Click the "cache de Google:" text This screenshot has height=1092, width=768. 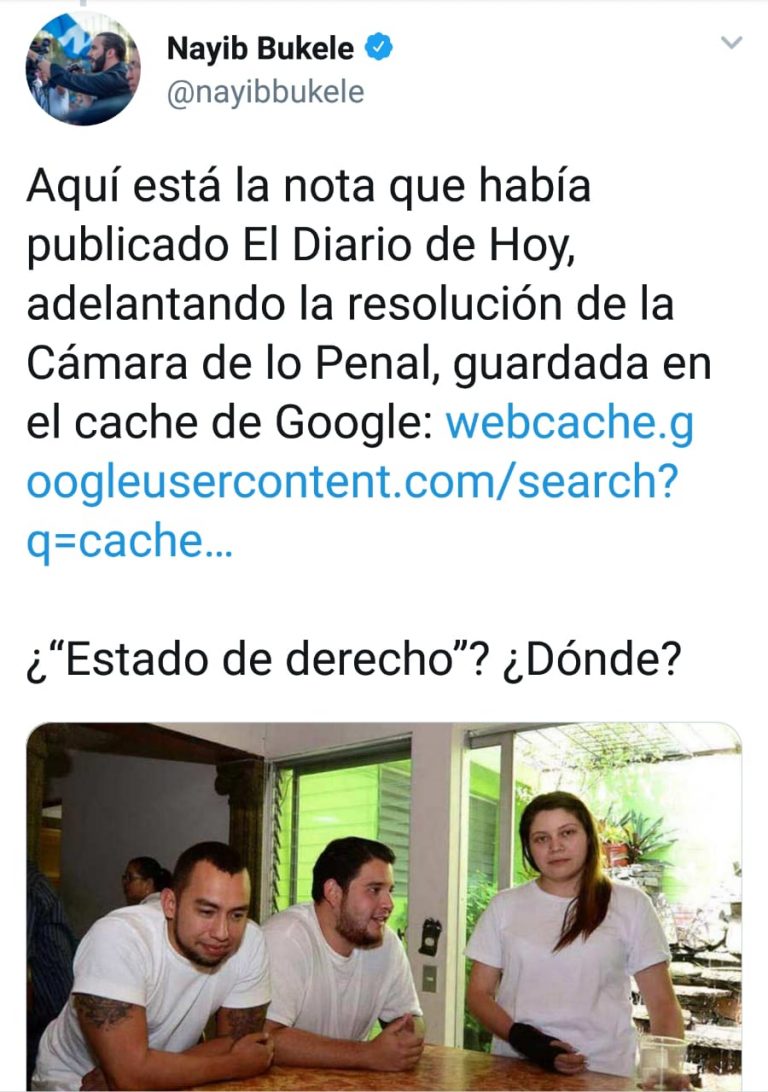tap(254, 423)
